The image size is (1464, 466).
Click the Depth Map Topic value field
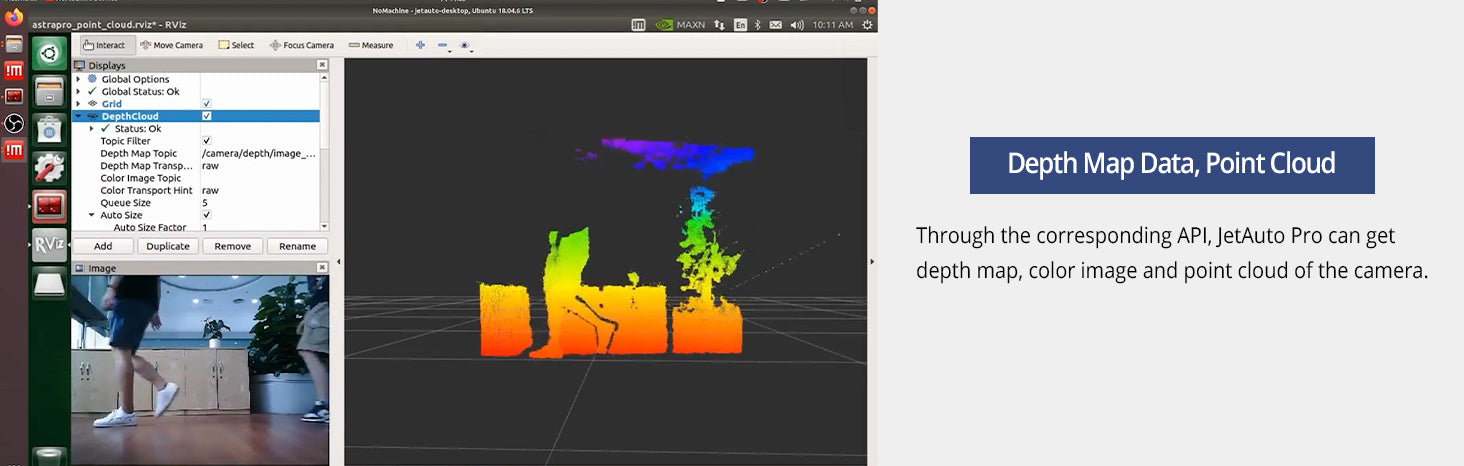259,153
